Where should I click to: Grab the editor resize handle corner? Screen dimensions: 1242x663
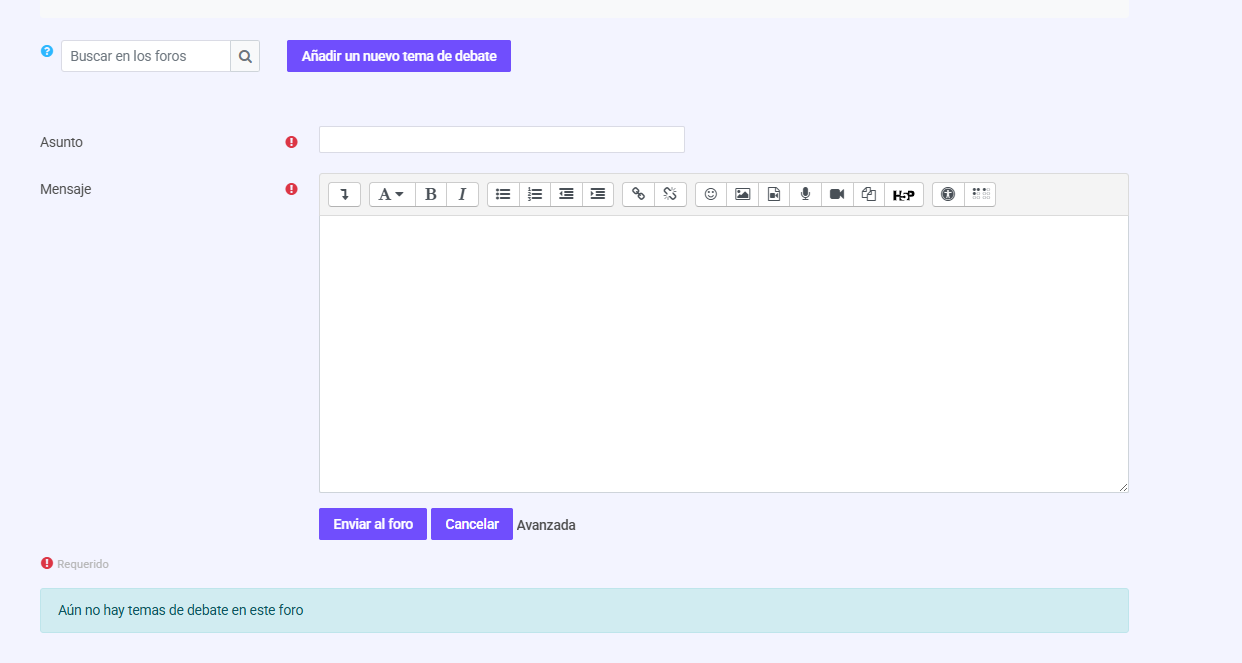pos(1123,487)
